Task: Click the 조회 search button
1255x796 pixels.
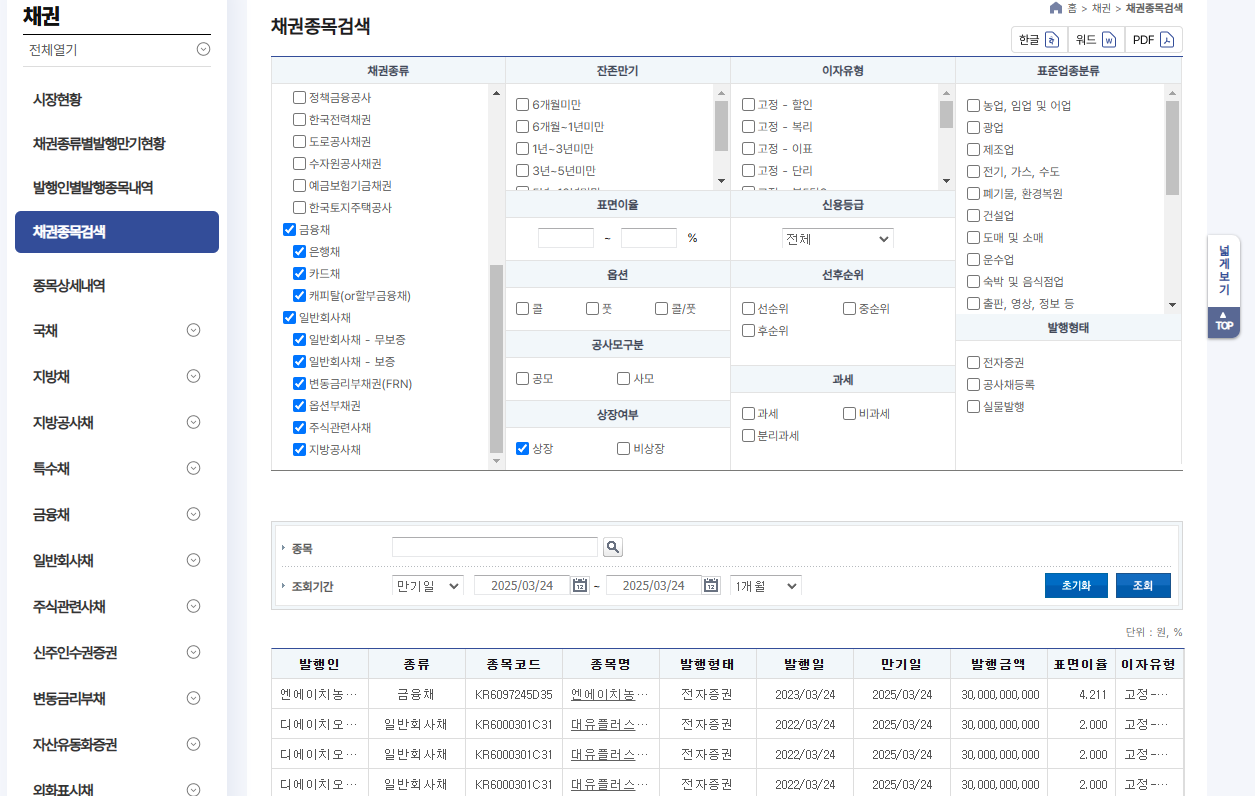Action: tap(1143, 586)
